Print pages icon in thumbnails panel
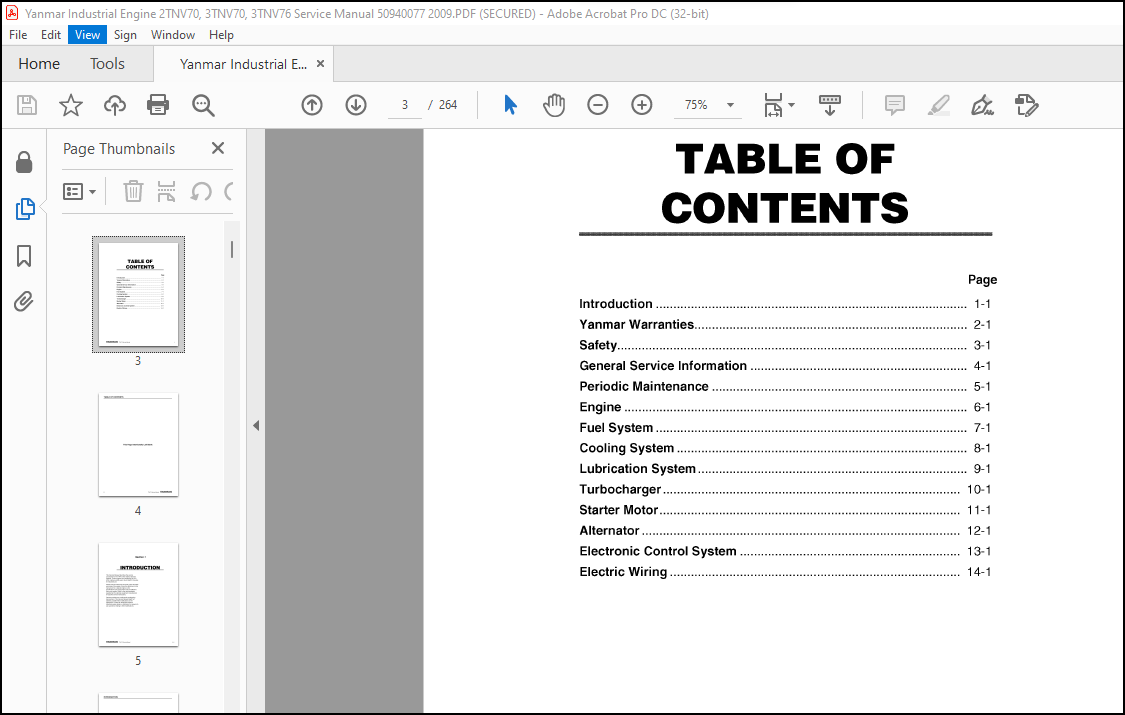 [x=166, y=191]
